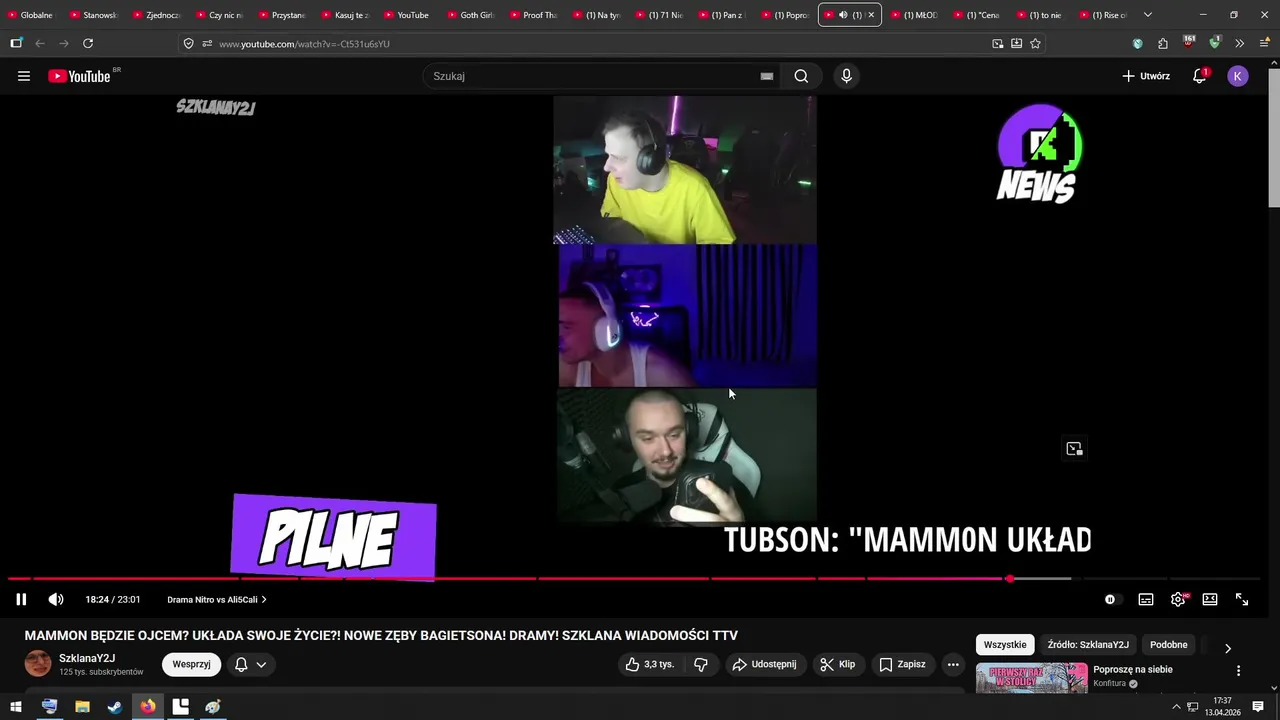Show more filter chips with arrow
The image size is (1280, 720).
pyautogui.click(x=1228, y=647)
